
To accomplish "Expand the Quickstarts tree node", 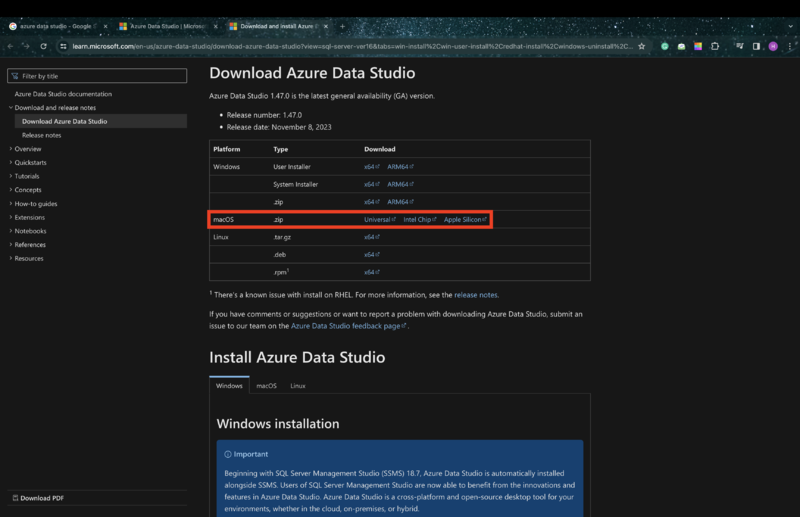I will pyautogui.click(x=30, y=162).
